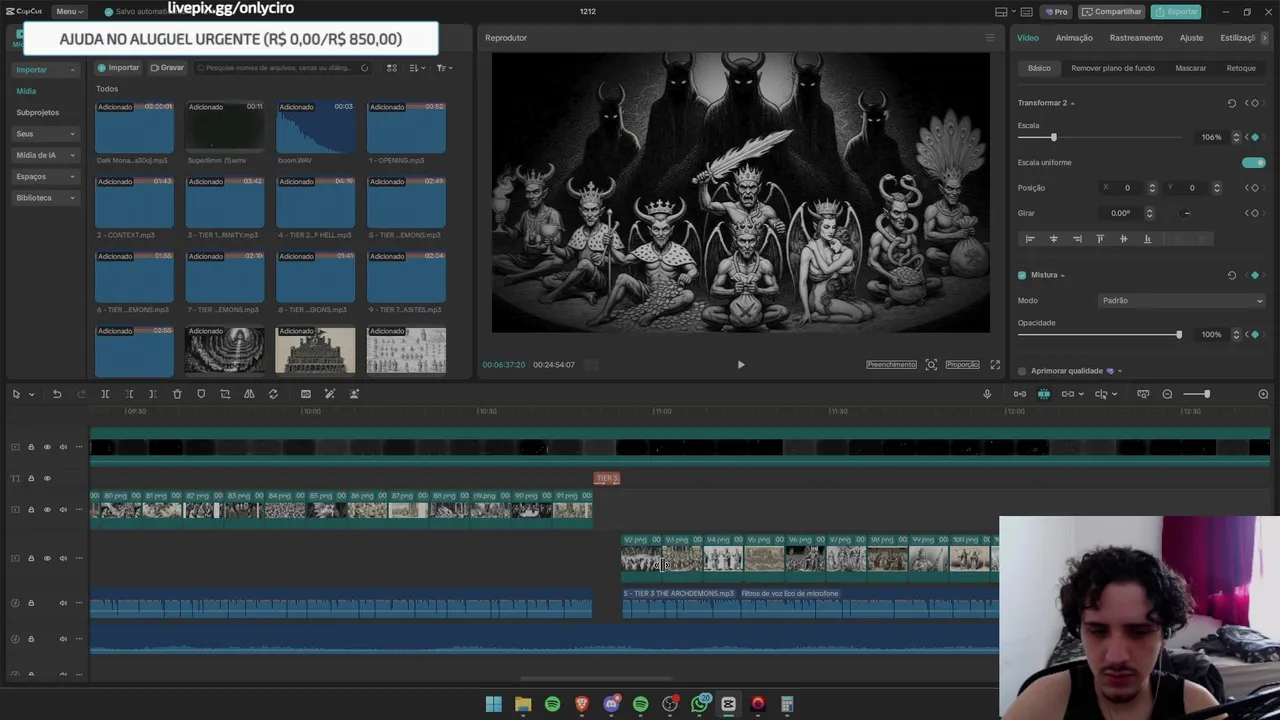Open the media sort order dropdown
This screenshot has width=1280, height=720.
416,68
